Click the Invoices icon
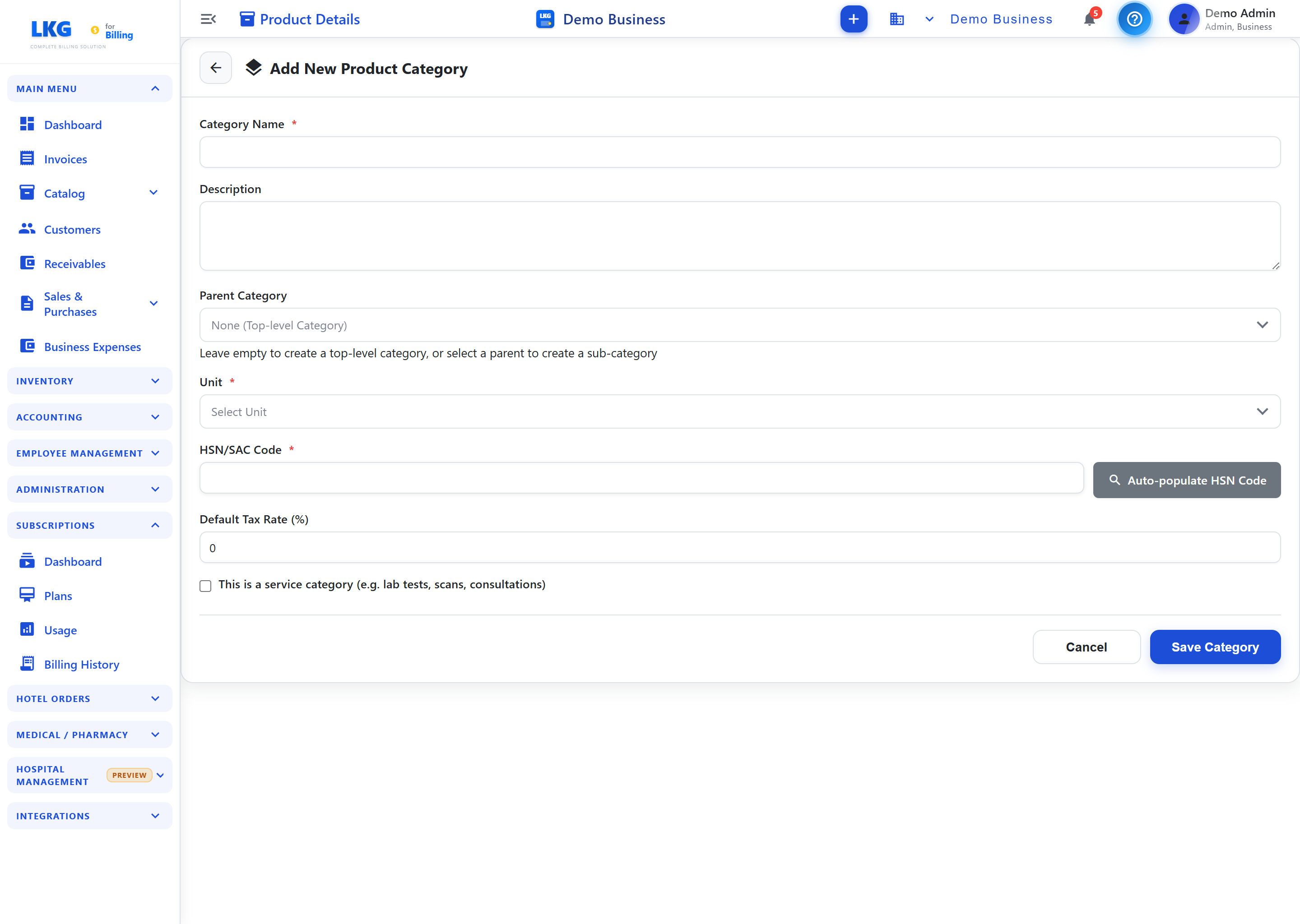The image size is (1300, 924). [x=27, y=158]
